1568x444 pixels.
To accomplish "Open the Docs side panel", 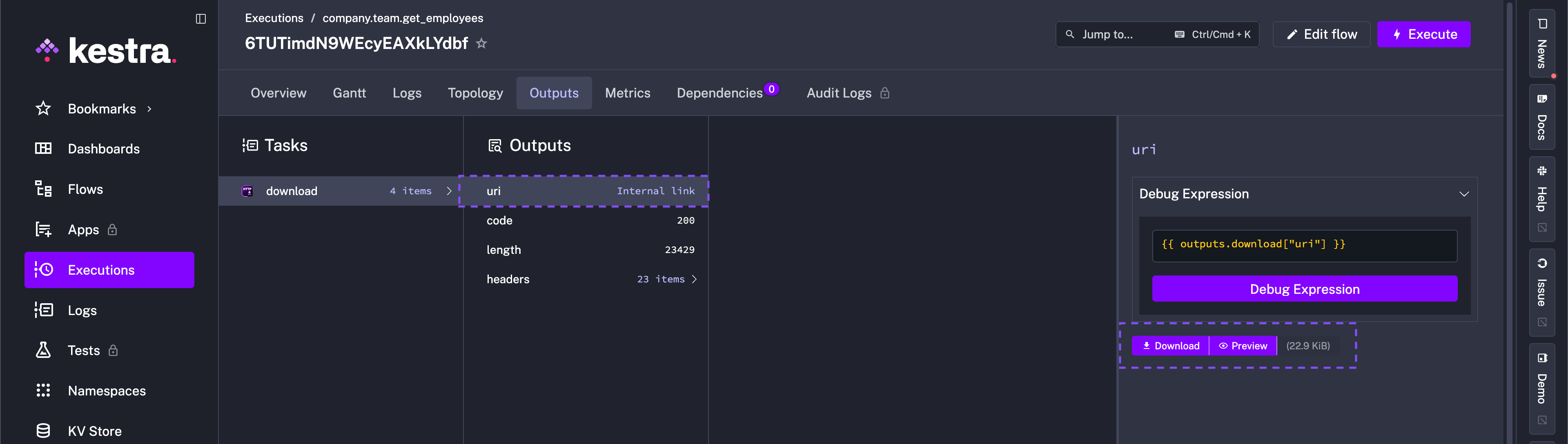I will (1541, 117).
